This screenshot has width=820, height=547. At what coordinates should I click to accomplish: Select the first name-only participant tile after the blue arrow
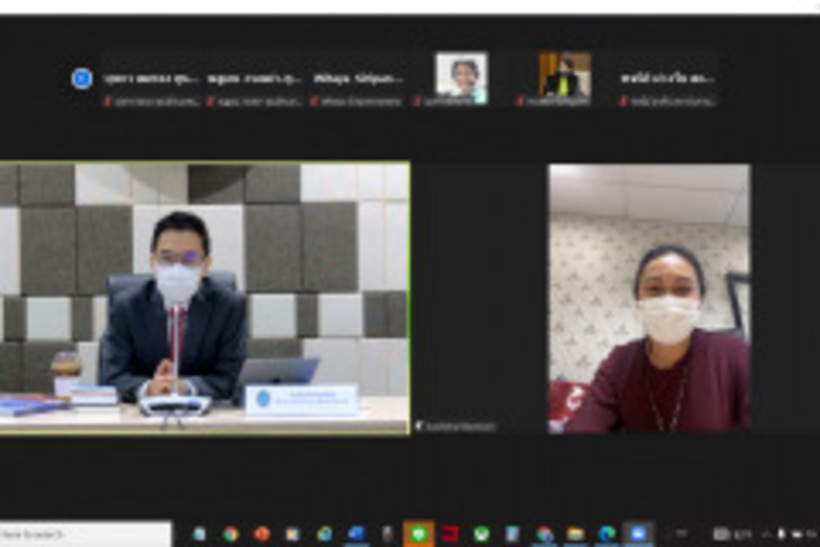pos(151,79)
